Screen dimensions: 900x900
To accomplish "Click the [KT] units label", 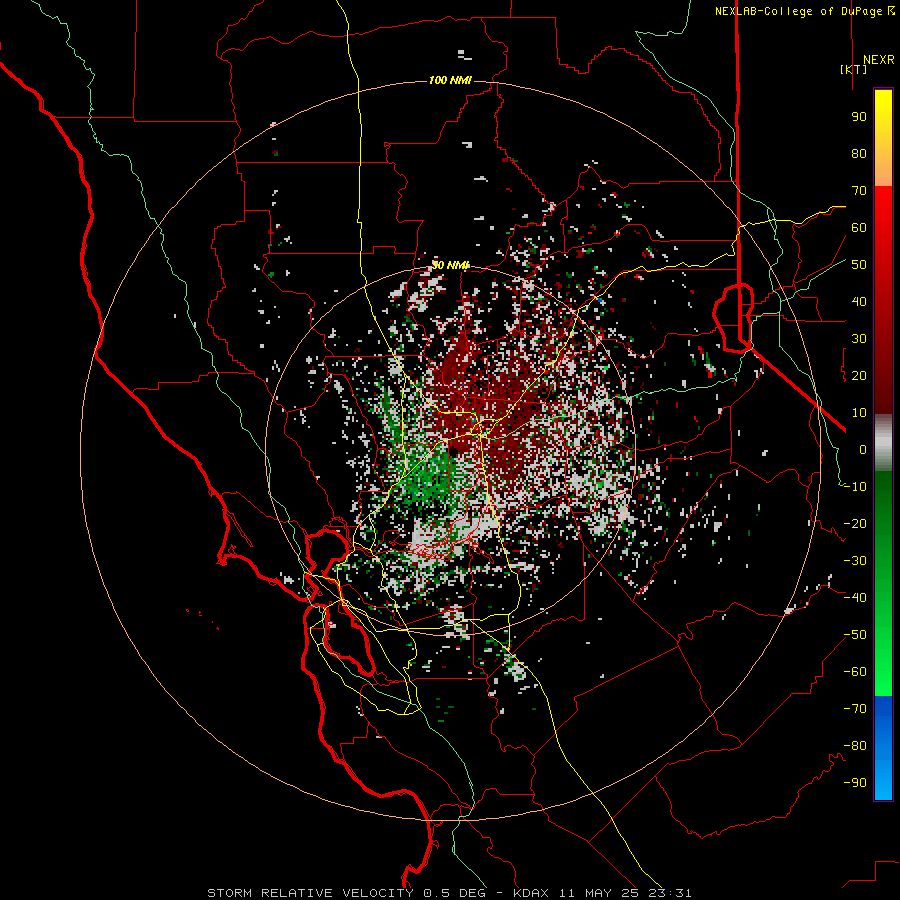I will [853, 69].
